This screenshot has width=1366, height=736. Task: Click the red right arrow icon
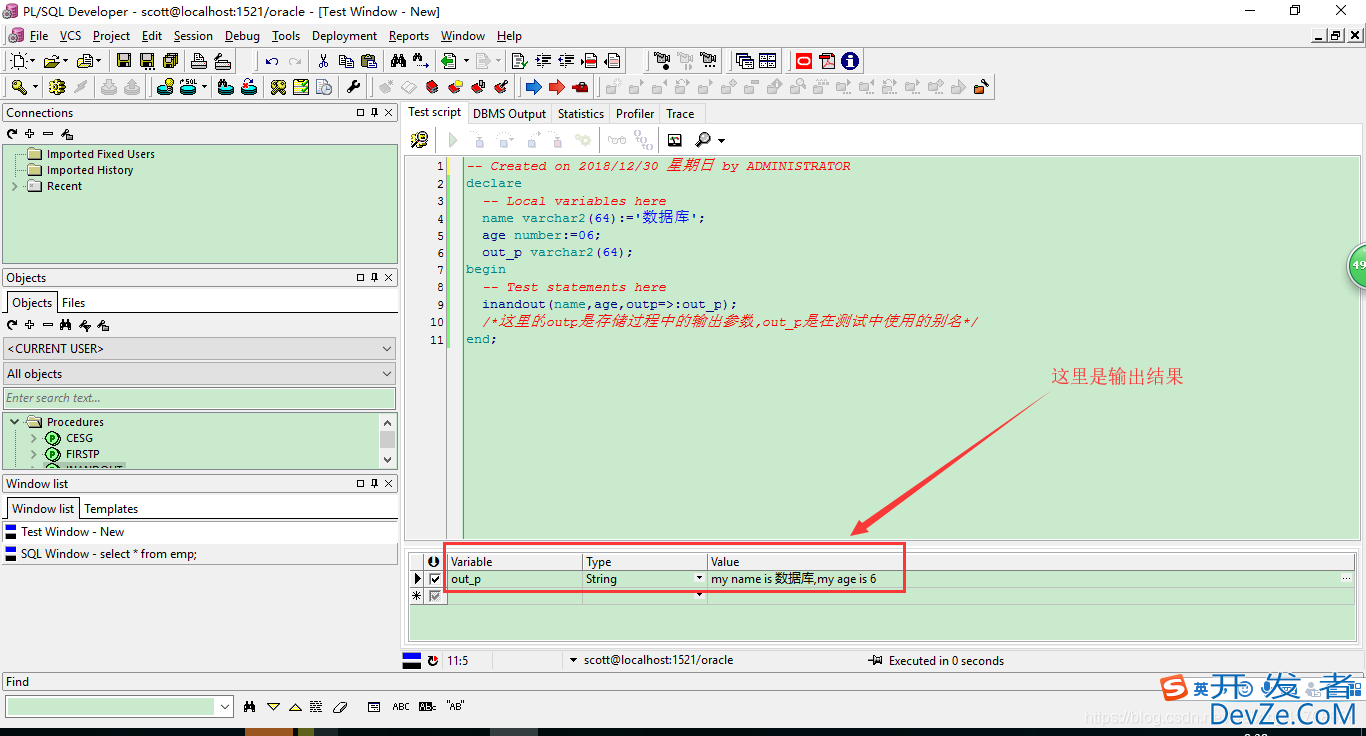click(556, 87)
